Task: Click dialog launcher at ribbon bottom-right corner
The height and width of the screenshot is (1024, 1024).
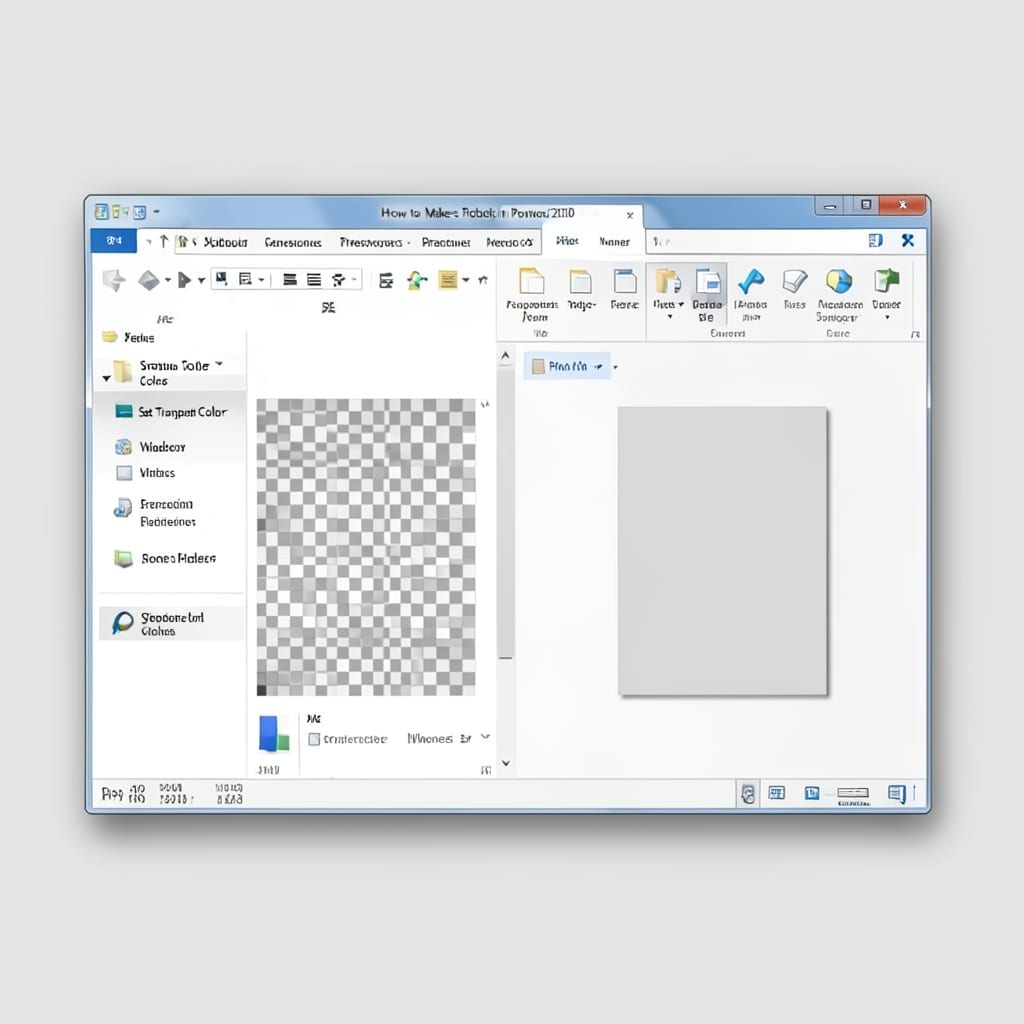Action: click(916, 334)
